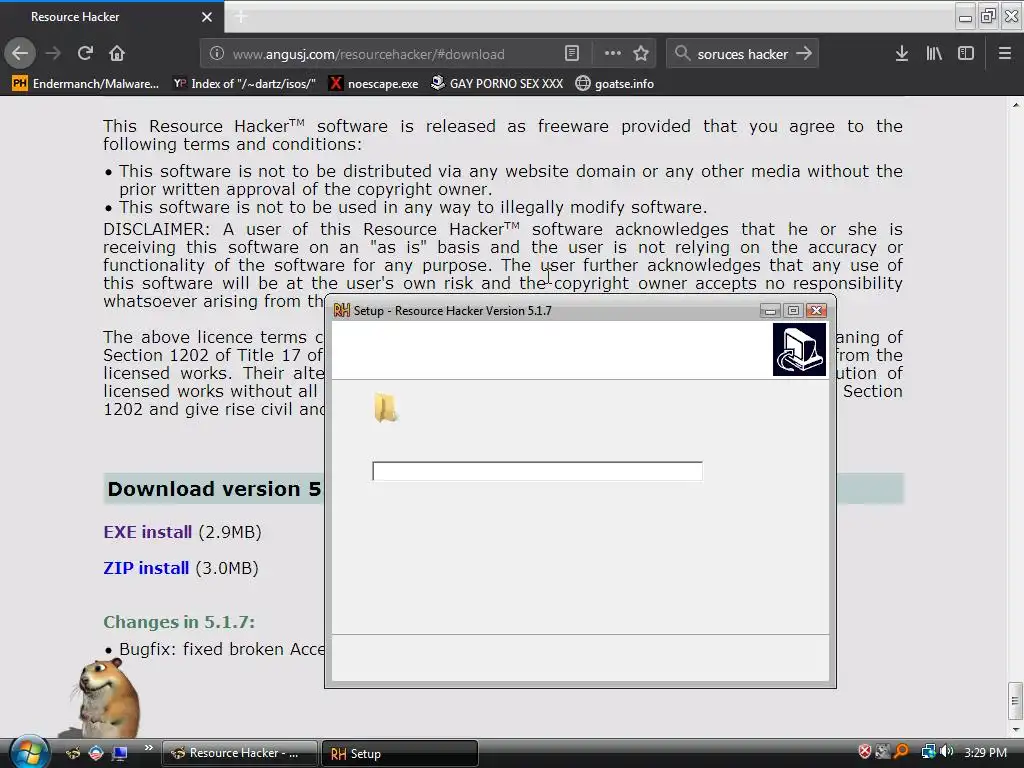1024x768 pixels.
Task: Open the browser home page
Action: [117, 53]
